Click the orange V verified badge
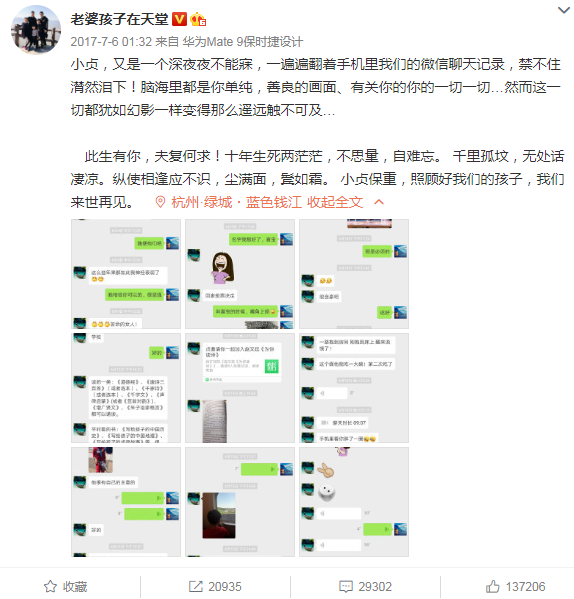Image resolution: width=574 pixels, height=599 pixels. coord(179,19)
